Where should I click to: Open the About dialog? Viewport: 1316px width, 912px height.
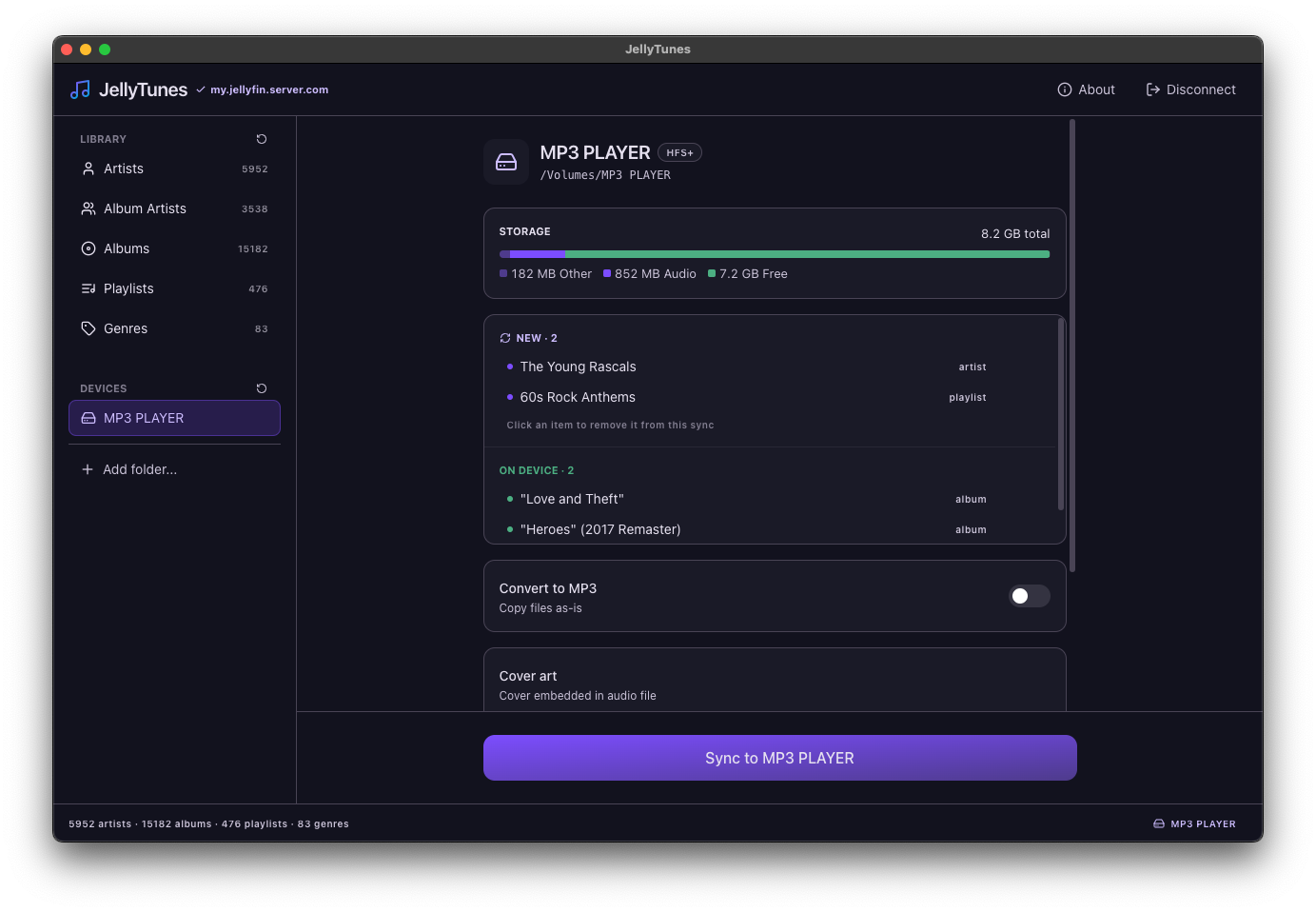1087,89
